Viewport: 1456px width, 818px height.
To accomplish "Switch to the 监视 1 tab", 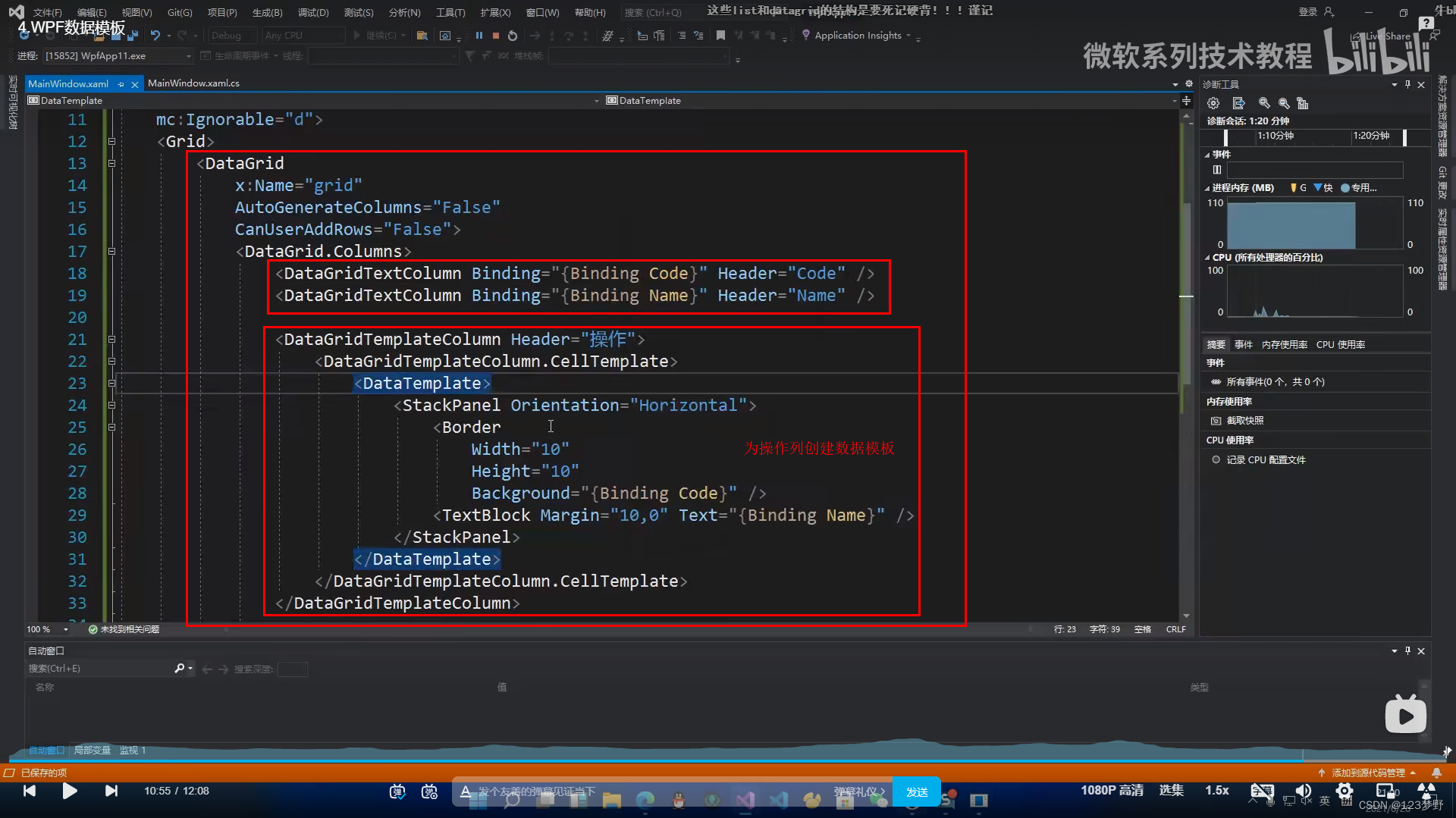I will coord(132,751).
